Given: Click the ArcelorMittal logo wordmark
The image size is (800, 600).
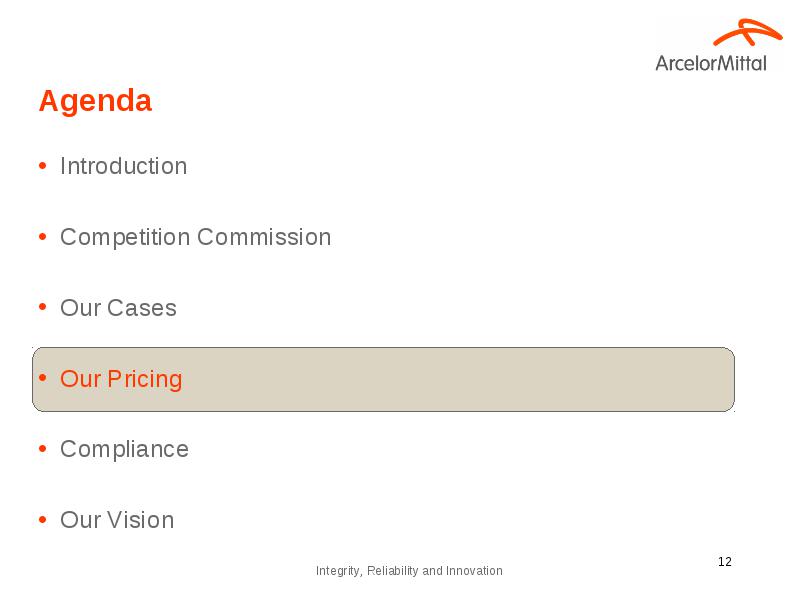Looking at the screenshot, I should coord(711,63).
